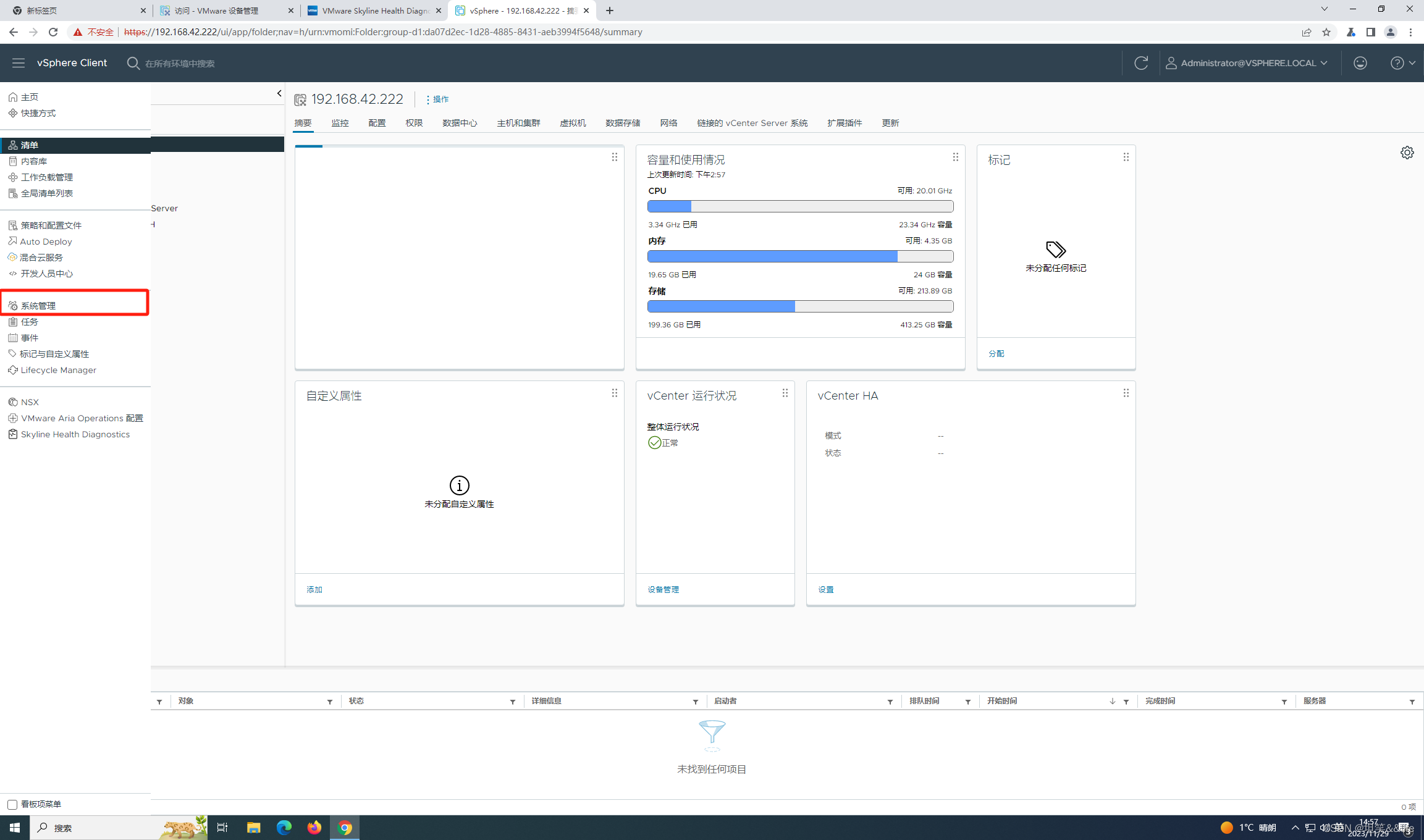Click the 设备管理 link
Screen dimensions: 1424x840
pos(663,589)
